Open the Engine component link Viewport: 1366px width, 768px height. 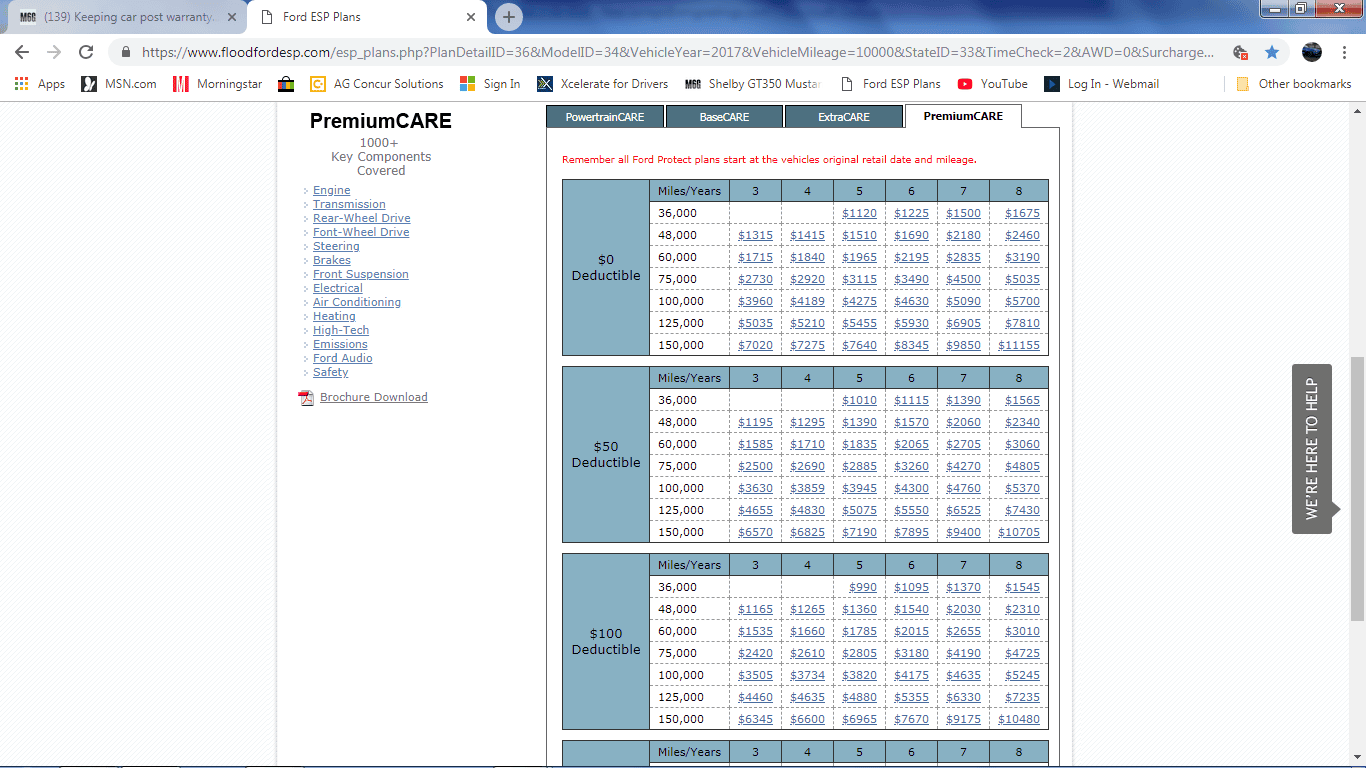[331, 190]
